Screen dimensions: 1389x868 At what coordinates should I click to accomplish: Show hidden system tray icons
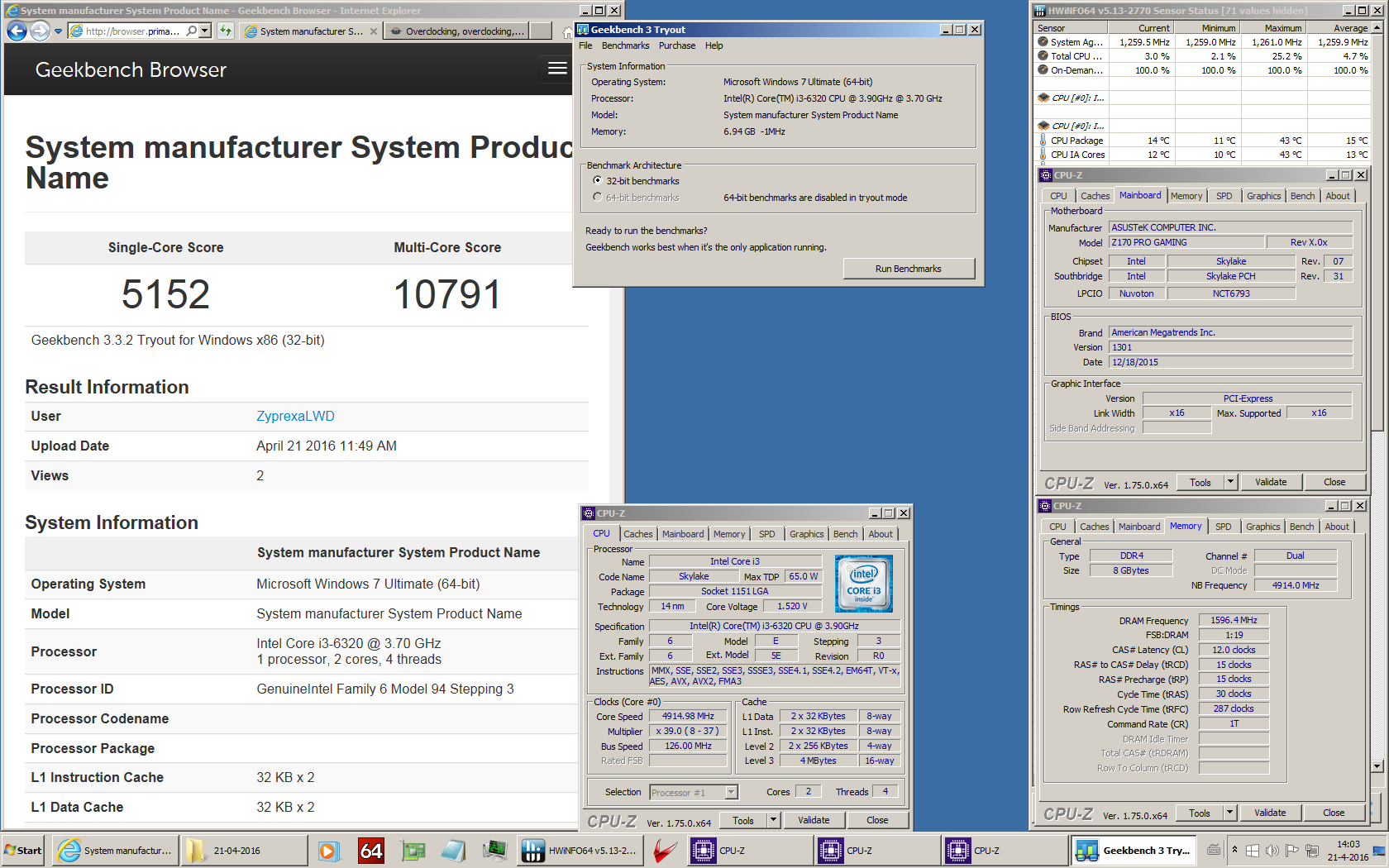(1234, 850)
